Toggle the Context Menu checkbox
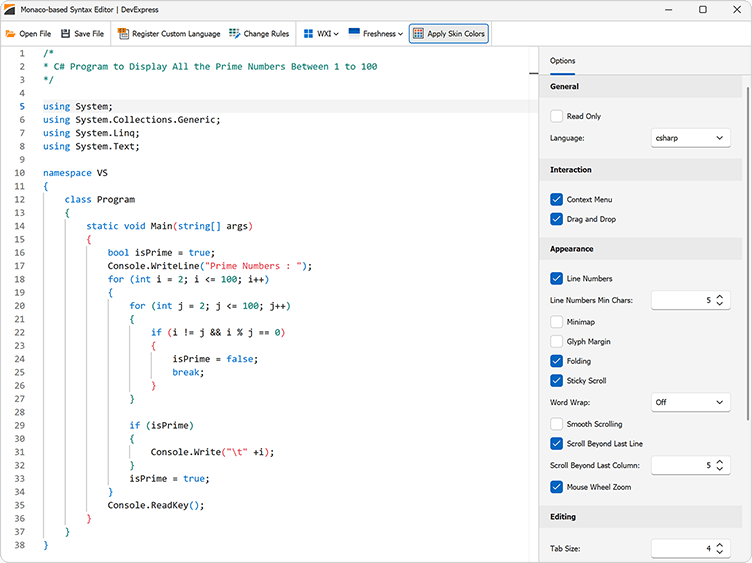This screenshot has height=563, width=752. tap(556, 199)
